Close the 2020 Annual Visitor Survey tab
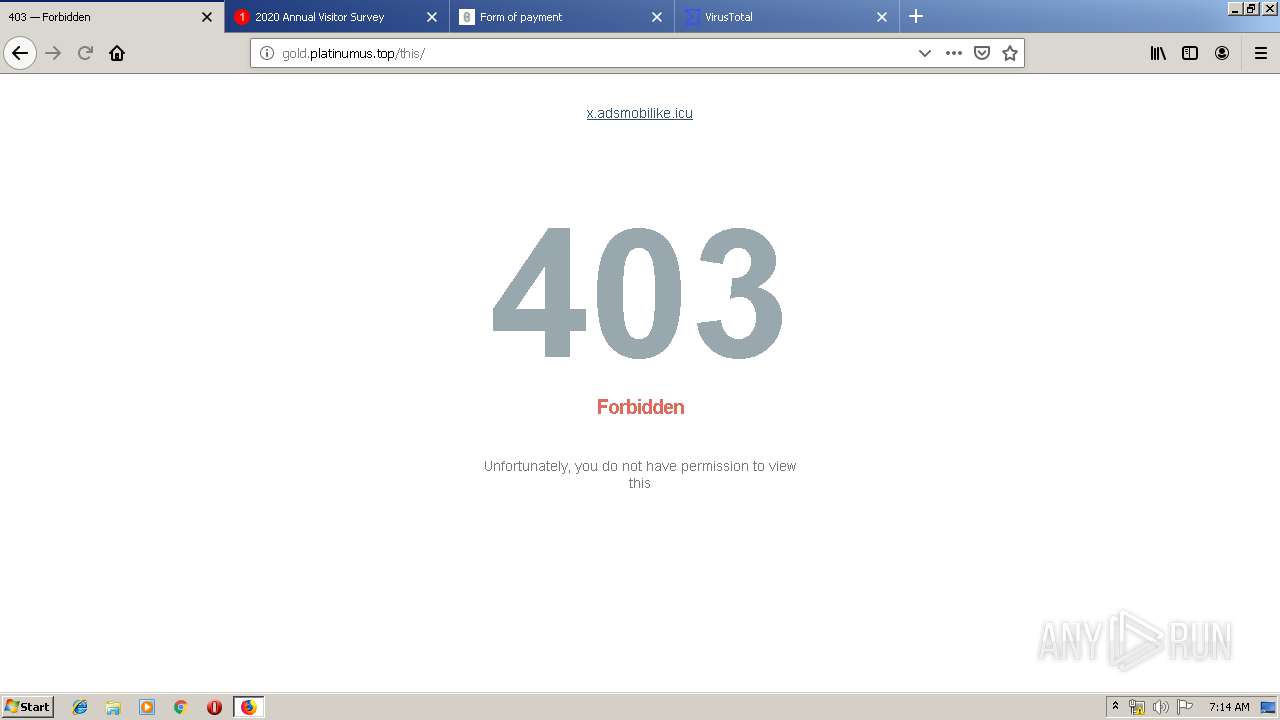This screenshot has height=720, width=1280. tap(432, 17)
